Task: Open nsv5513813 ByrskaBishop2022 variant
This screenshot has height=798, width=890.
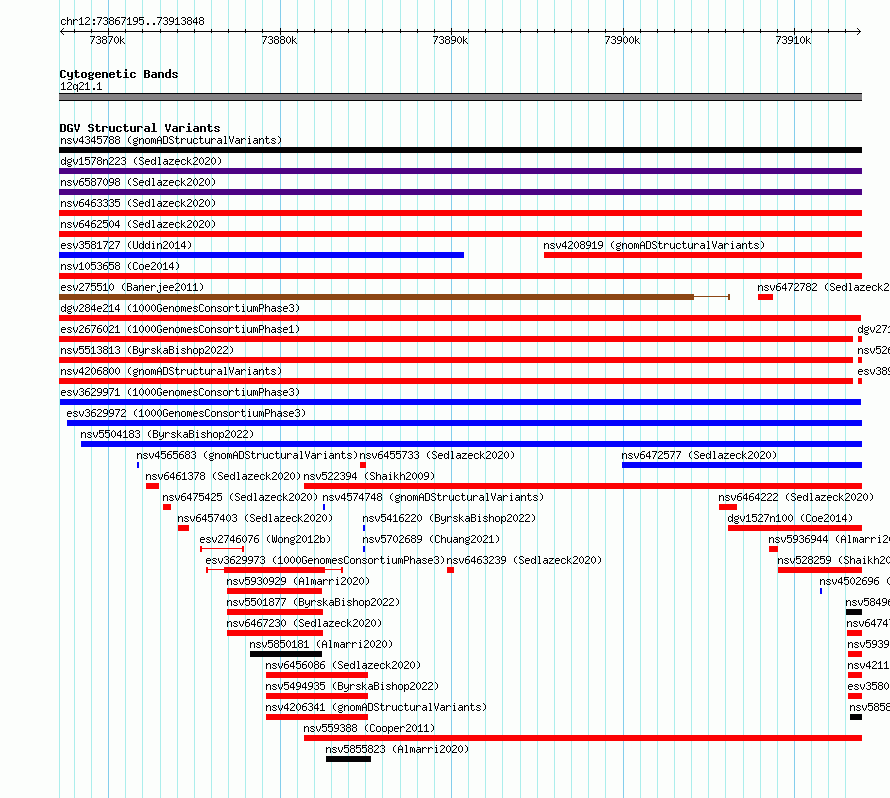Action: click(x=147, y=350)
